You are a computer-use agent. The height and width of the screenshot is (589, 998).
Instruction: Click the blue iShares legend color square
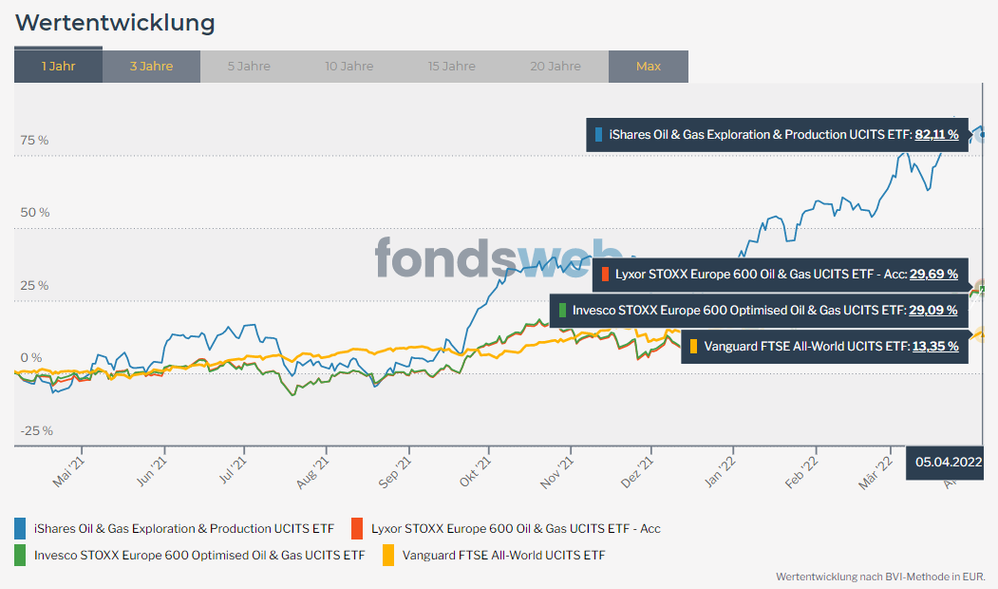click(21, 528)
